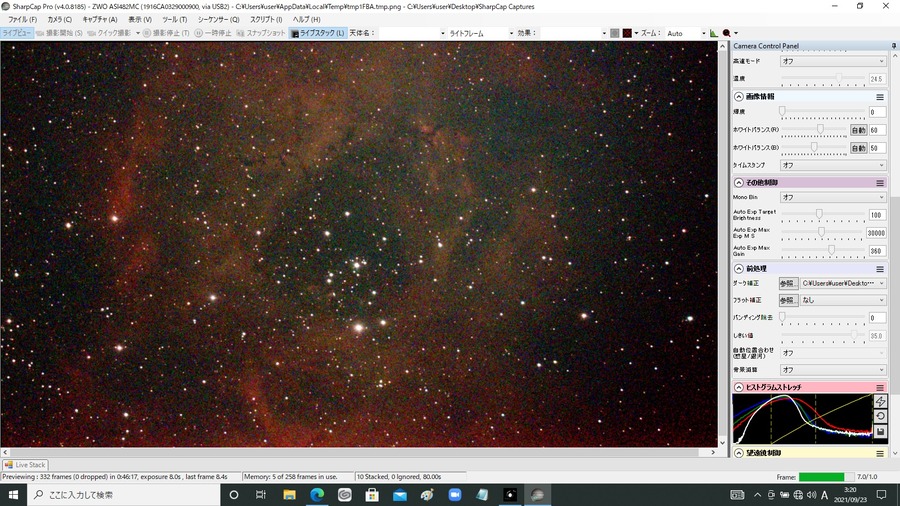900x506 pixels.
Task: Click the gray square icon in toolbar
Action: (615, 33)
